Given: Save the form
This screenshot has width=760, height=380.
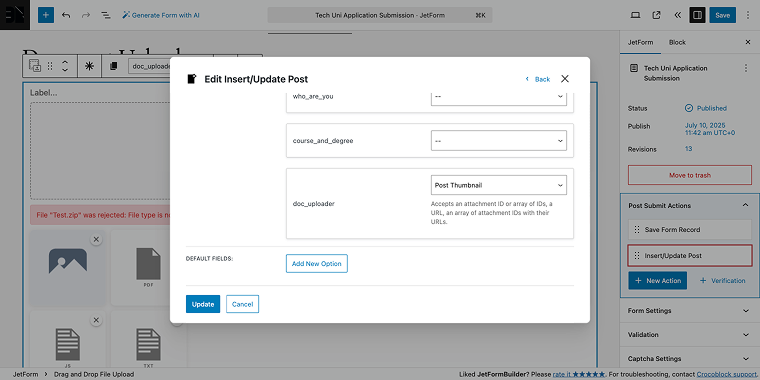Looking at the screenshot, I should click(722, 15).
